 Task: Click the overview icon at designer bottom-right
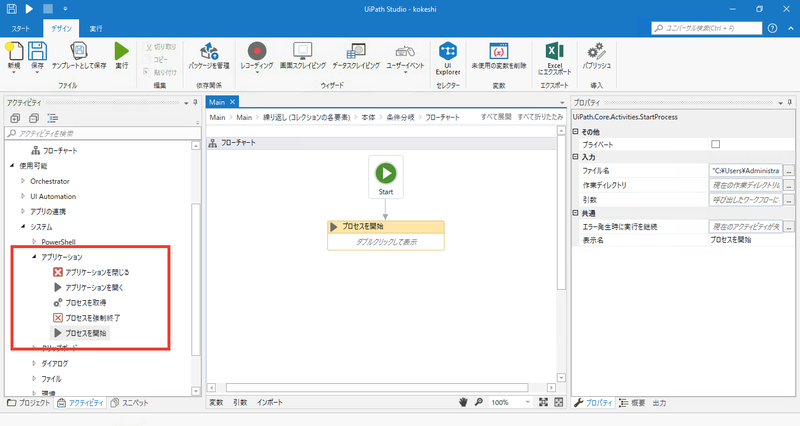click(559, 402)
